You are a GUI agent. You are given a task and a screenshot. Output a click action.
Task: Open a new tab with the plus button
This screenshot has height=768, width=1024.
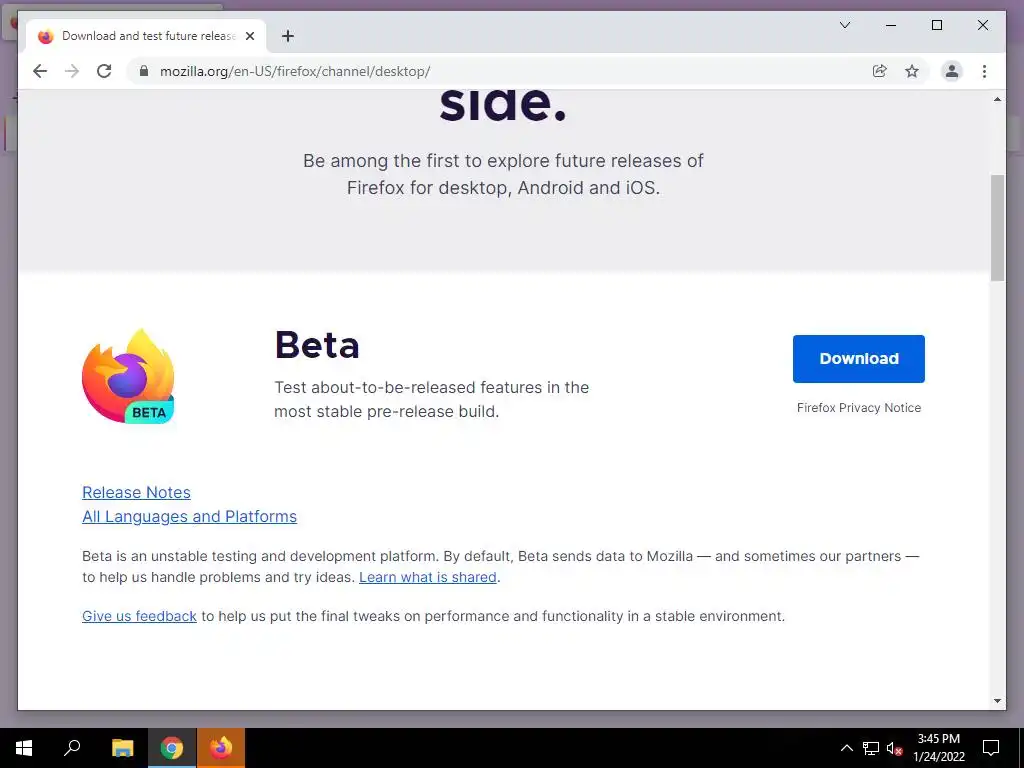pos(288,36)
